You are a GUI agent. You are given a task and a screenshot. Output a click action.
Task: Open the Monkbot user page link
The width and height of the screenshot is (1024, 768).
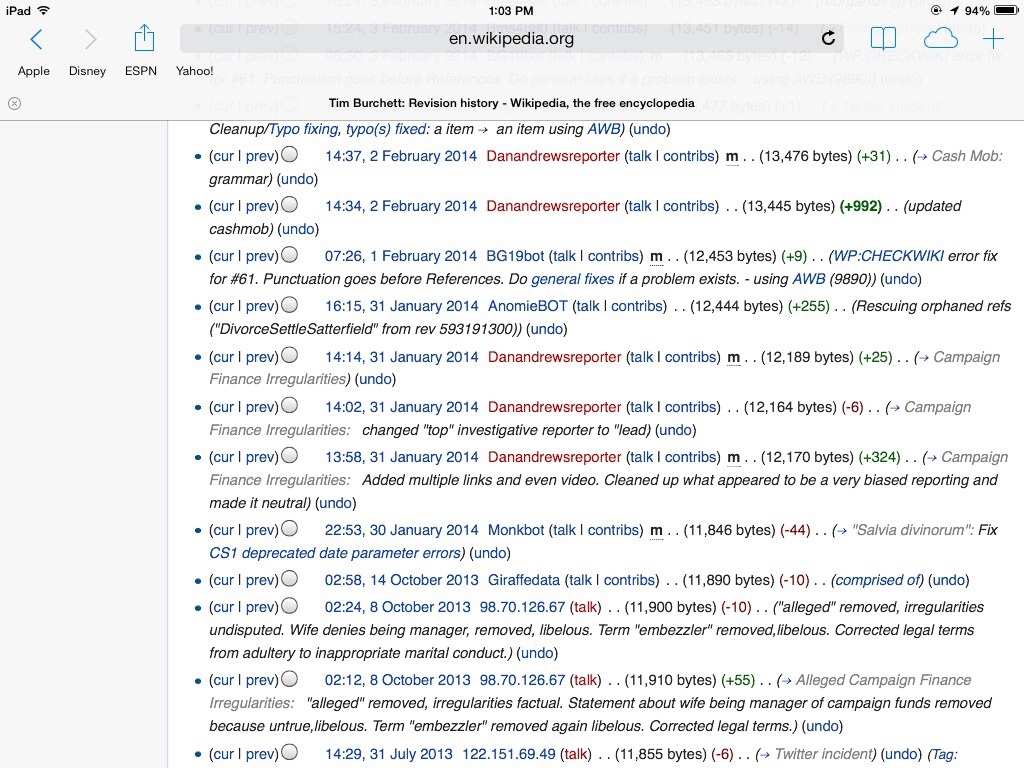point(516,530)
